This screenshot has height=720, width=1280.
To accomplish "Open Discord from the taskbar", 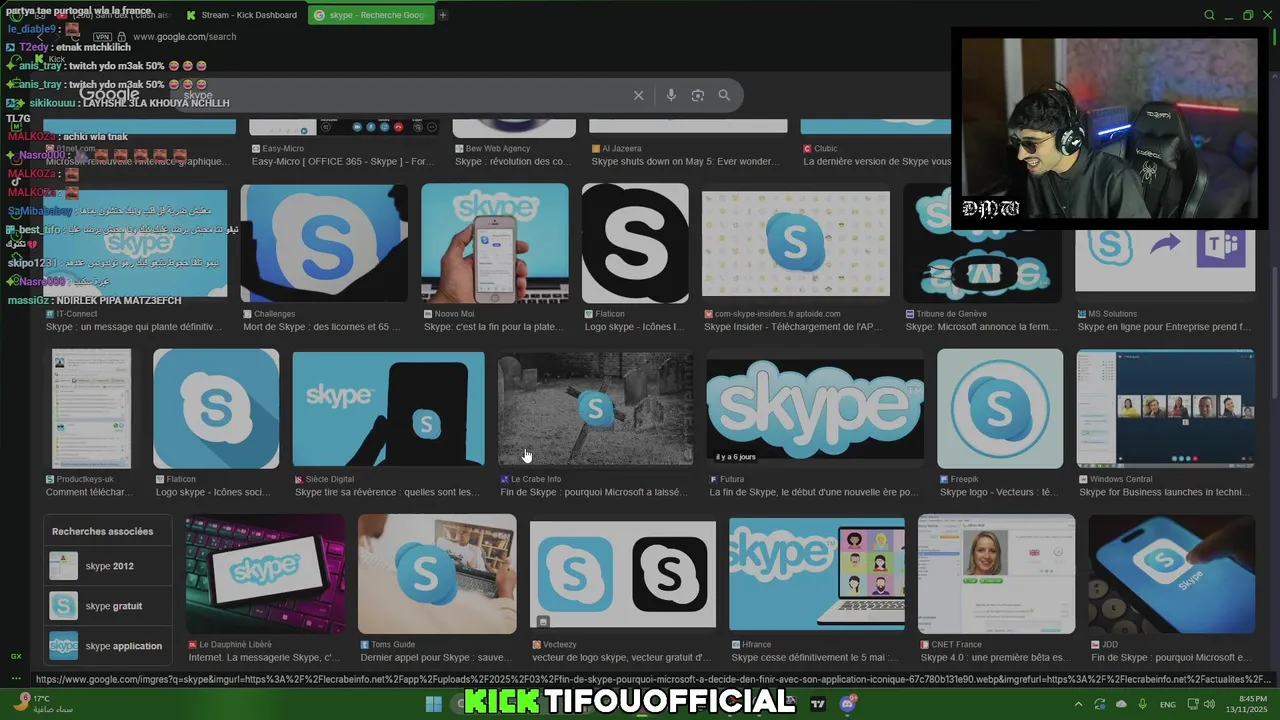I will [848, 704].
